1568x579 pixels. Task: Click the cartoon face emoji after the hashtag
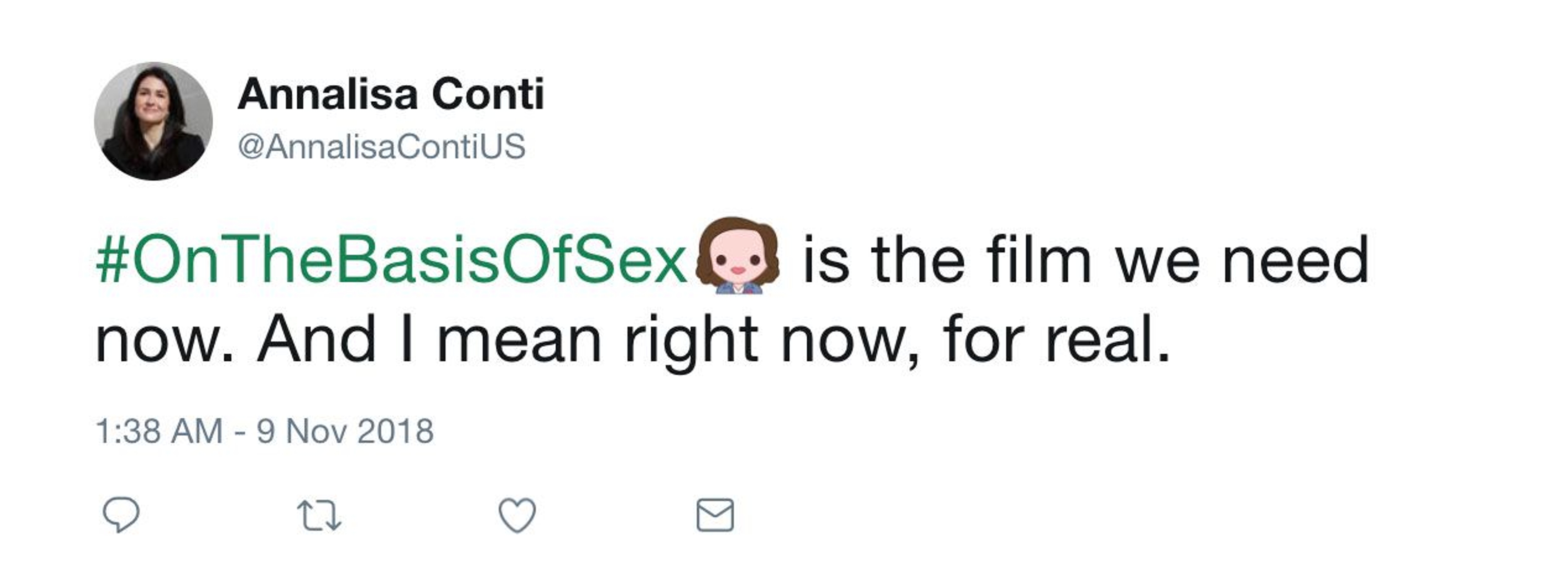(737, 256)
